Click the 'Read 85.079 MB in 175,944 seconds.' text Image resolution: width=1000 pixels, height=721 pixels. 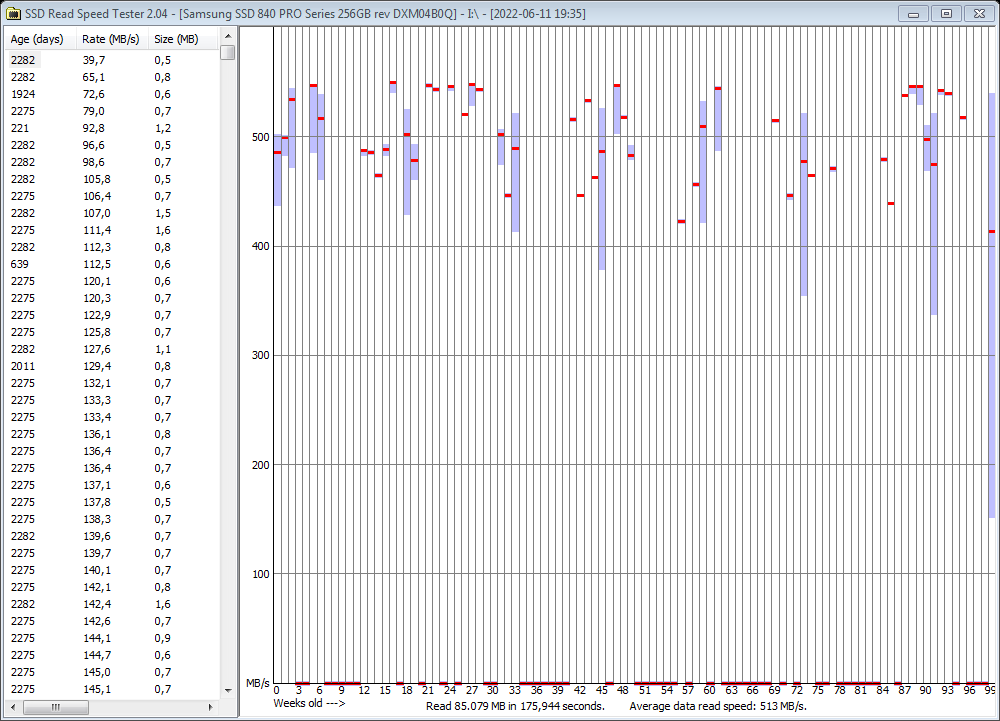(x=515, y=706)
